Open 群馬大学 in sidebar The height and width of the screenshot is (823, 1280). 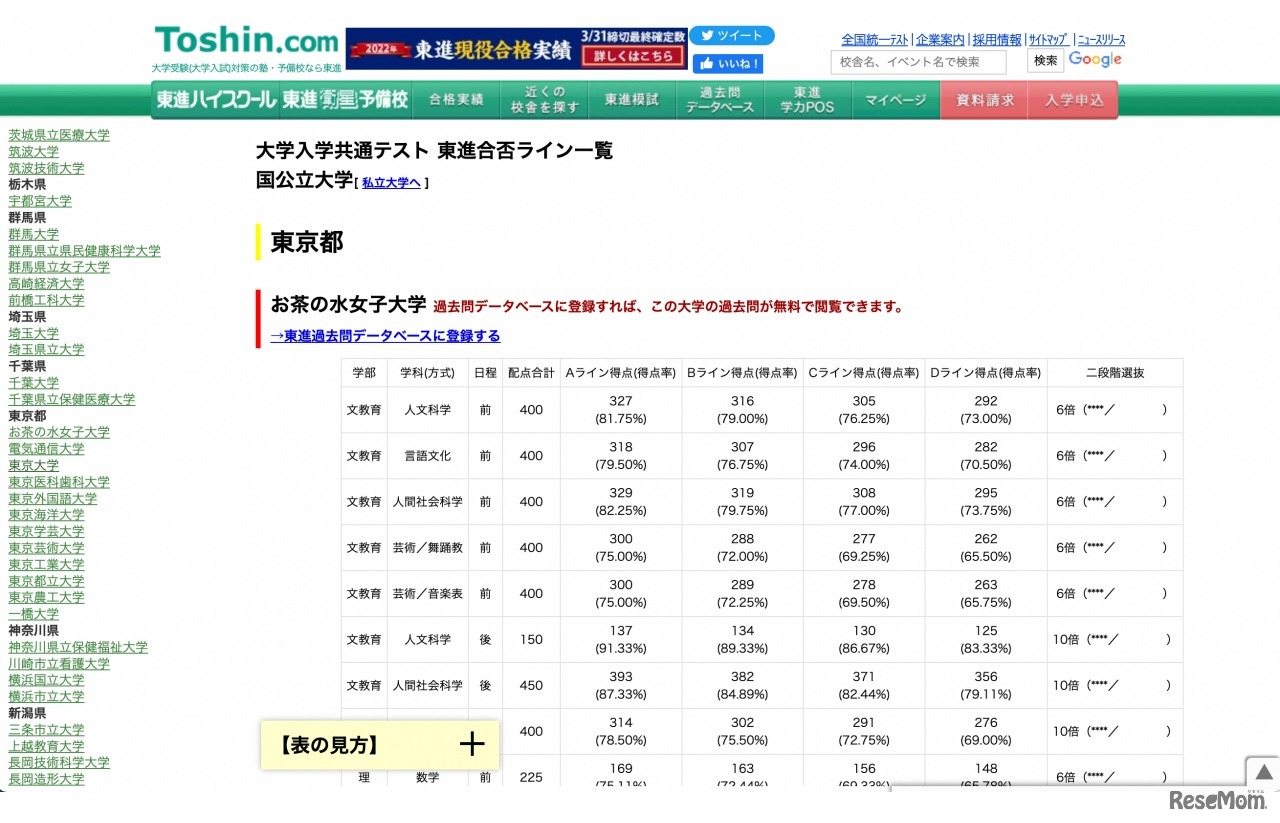coord(34,234)
